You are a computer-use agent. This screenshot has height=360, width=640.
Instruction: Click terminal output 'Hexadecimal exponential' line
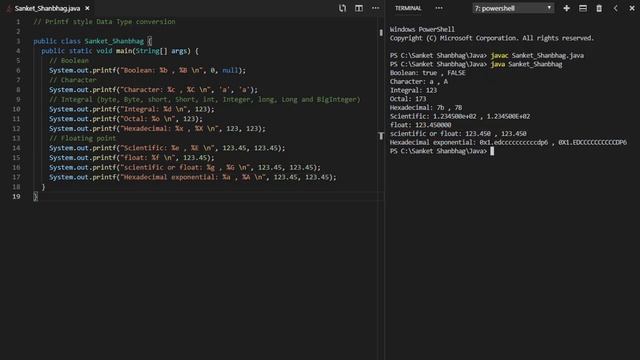coord(508,142)
